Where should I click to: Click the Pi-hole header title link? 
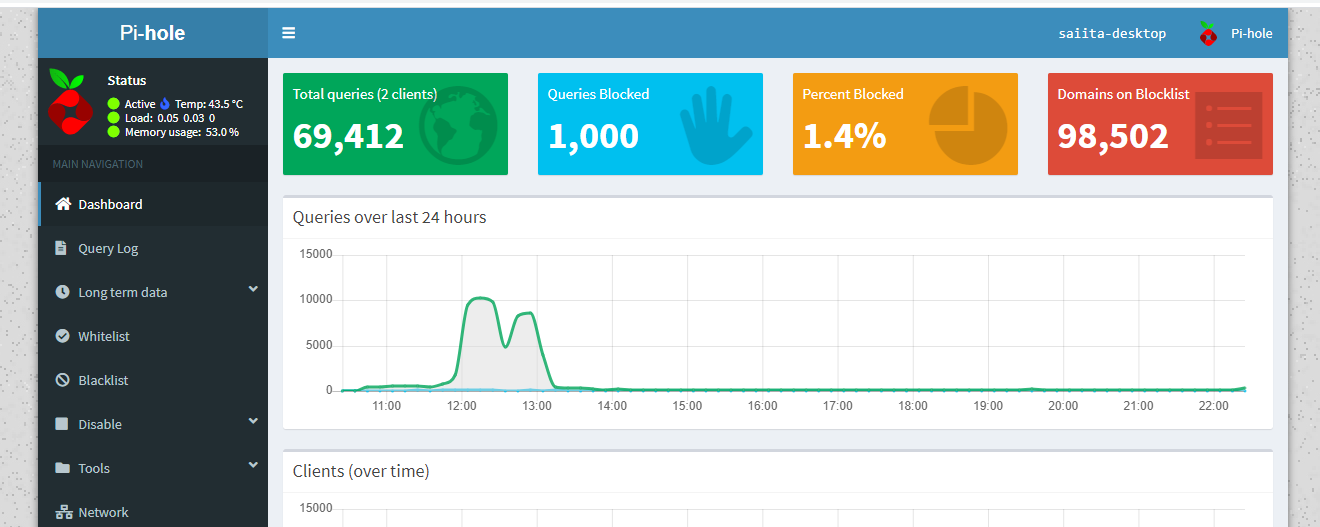coord(152,33)
